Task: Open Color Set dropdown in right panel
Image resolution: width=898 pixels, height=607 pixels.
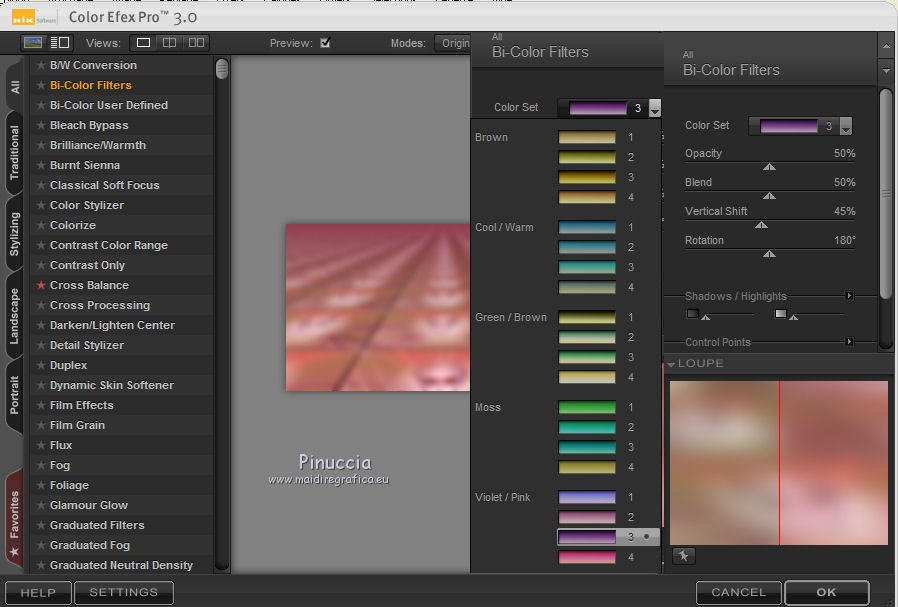Action: coord(845,126)
